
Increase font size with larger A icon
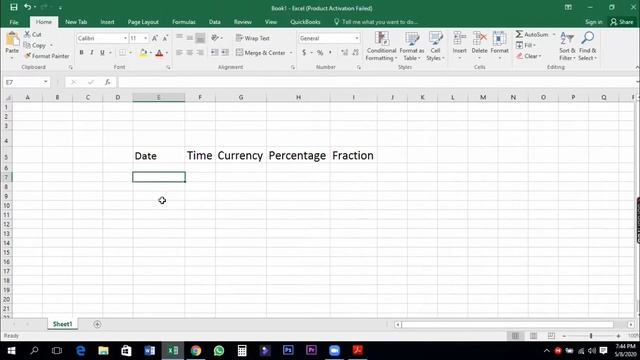155,38
